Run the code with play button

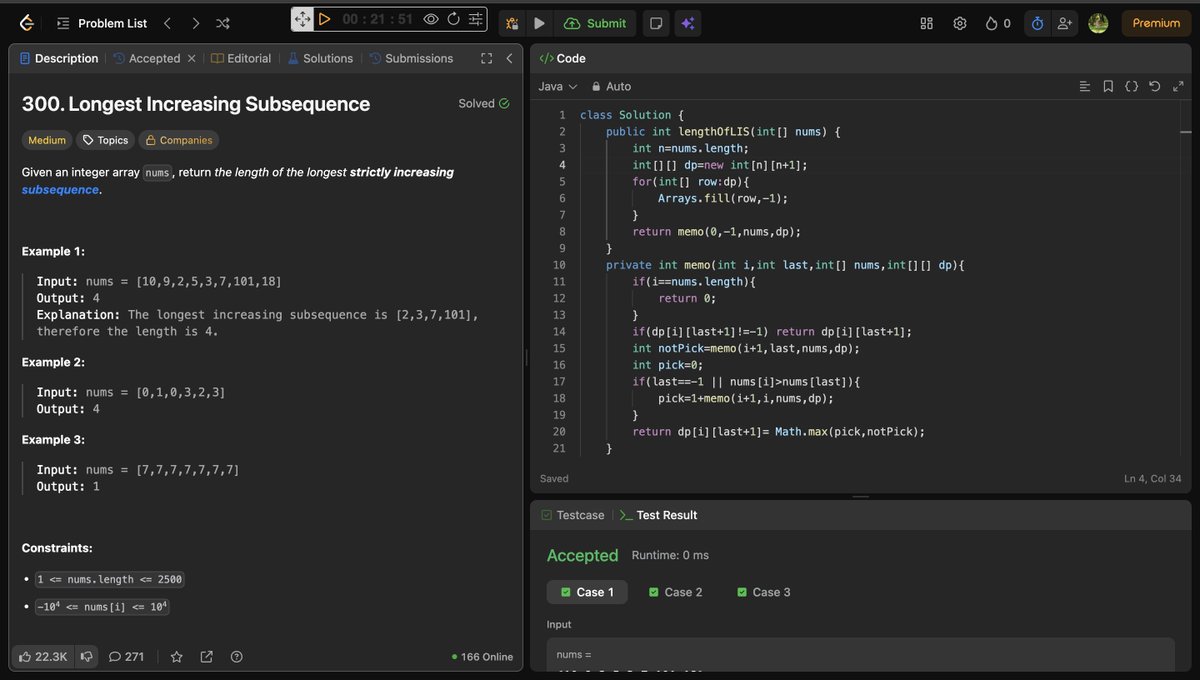[539, 23]
